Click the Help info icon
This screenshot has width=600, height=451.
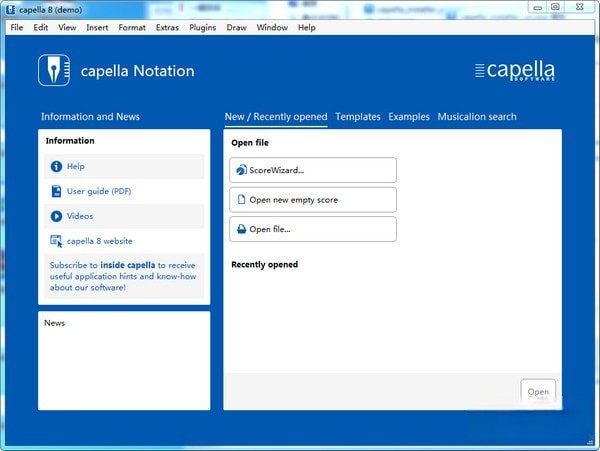coord(56,166)
